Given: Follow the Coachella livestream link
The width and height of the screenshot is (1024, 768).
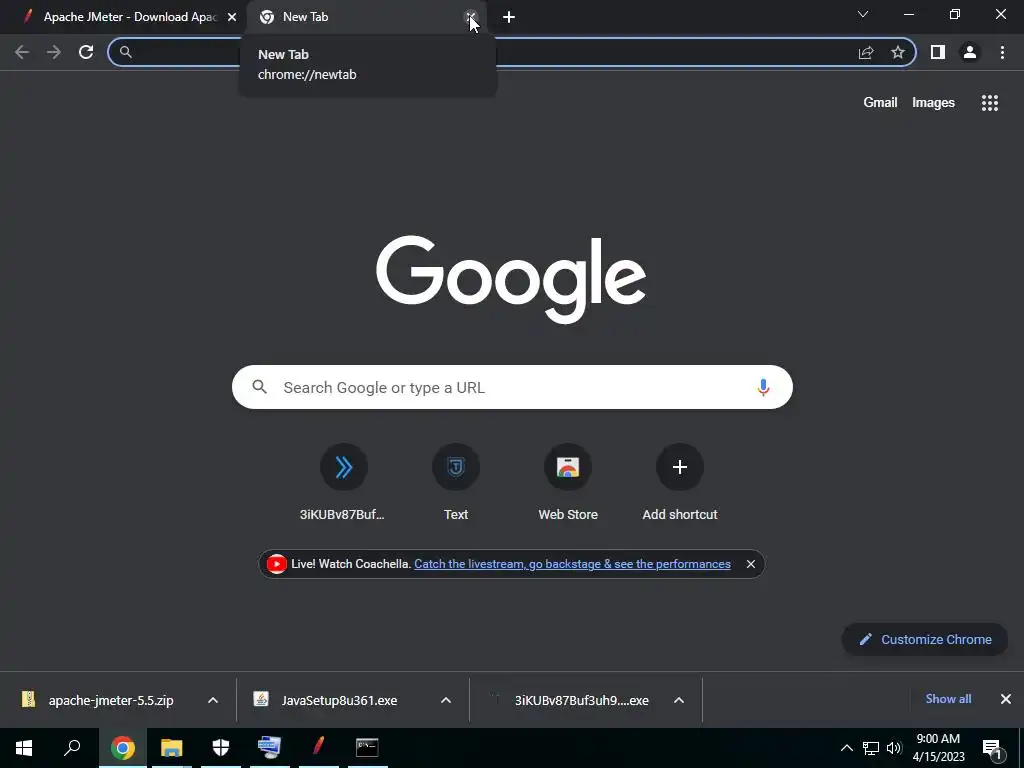Looking at the screenshot, I should pyautogui.click(x=572, y=564).
